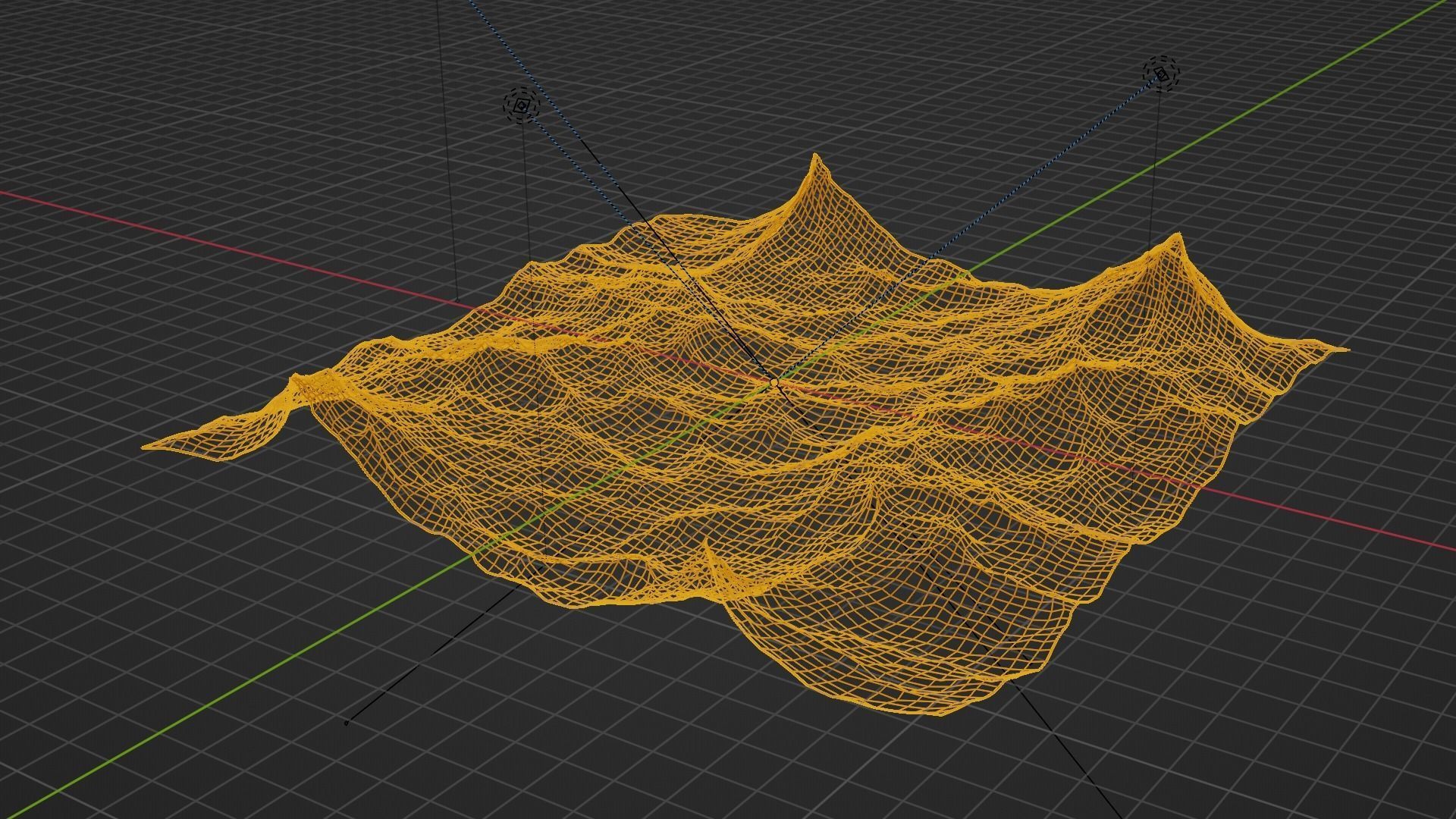This screenshot has width=1456, height=819.
Task: Select the right-hand light near the green axis
Action: tap(1161, 74)
